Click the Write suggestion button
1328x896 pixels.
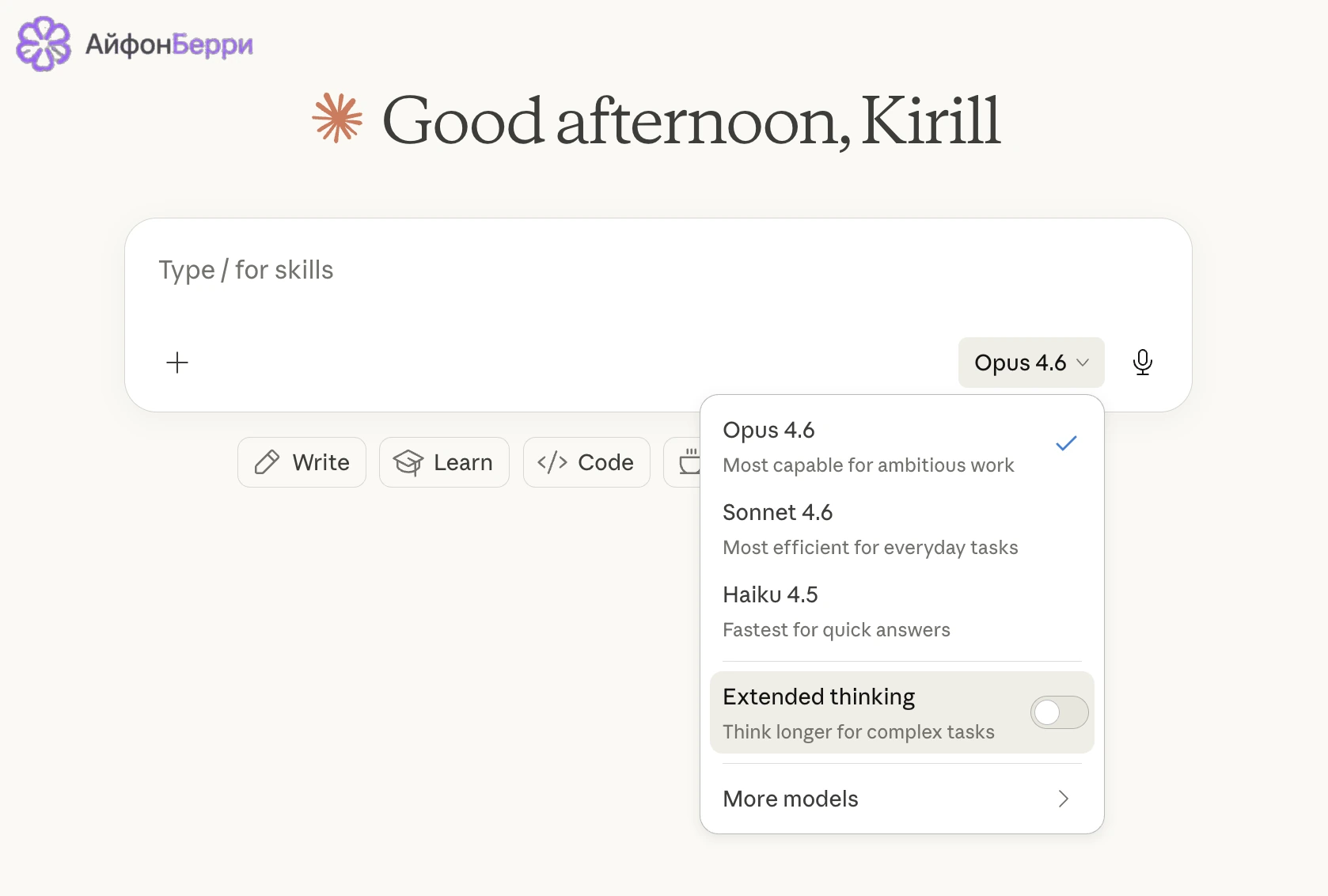302,462
